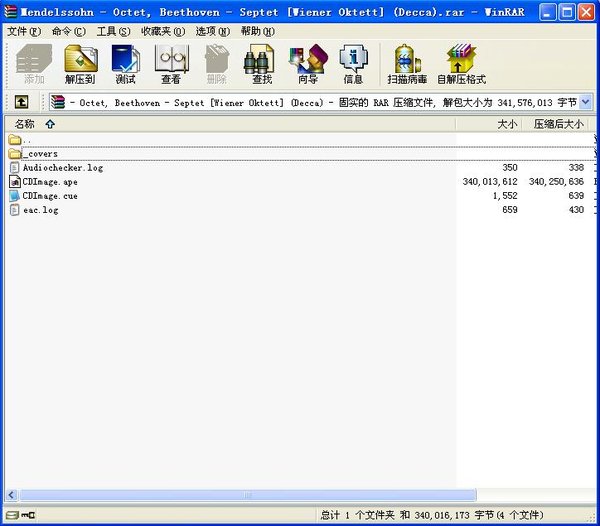Click packed size 340,250,636
The height and width of the screenshot is (526, 600).
click(x=556, y=182)
